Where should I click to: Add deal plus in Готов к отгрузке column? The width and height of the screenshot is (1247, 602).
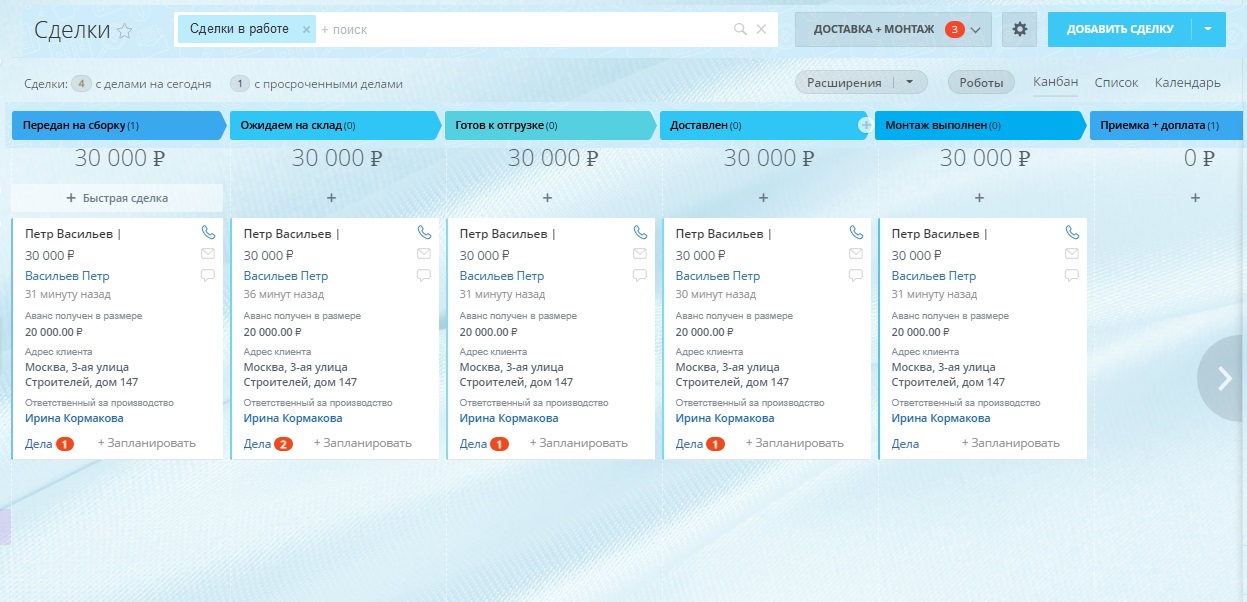click(547, 198)
